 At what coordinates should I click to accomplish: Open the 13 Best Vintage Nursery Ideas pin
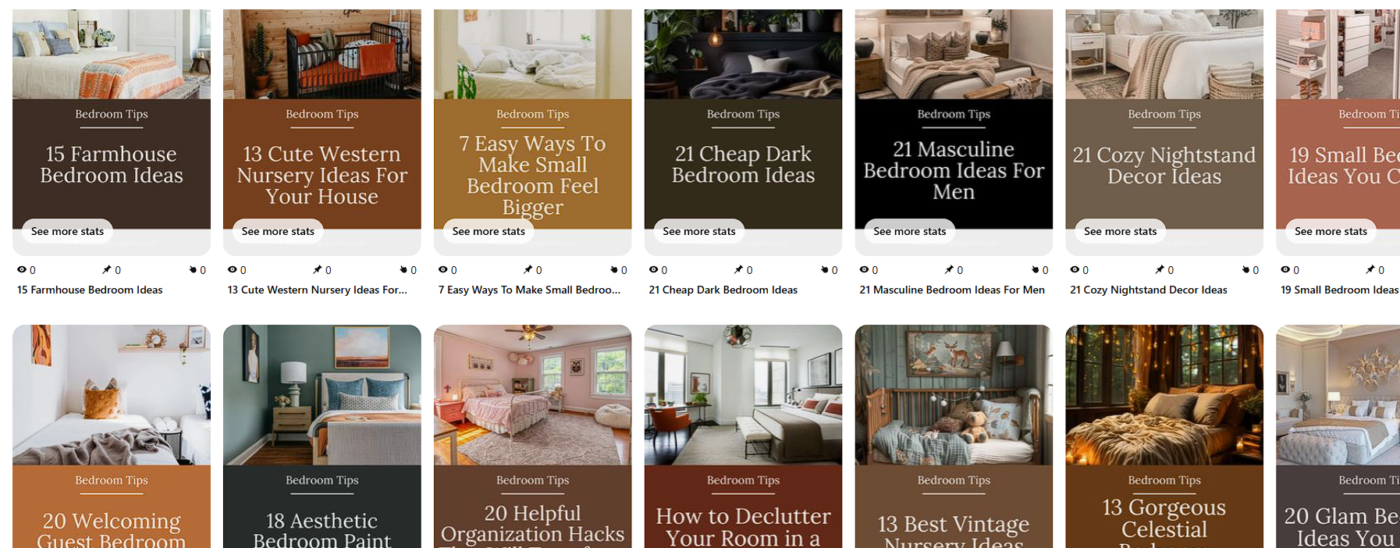point(954,436)
